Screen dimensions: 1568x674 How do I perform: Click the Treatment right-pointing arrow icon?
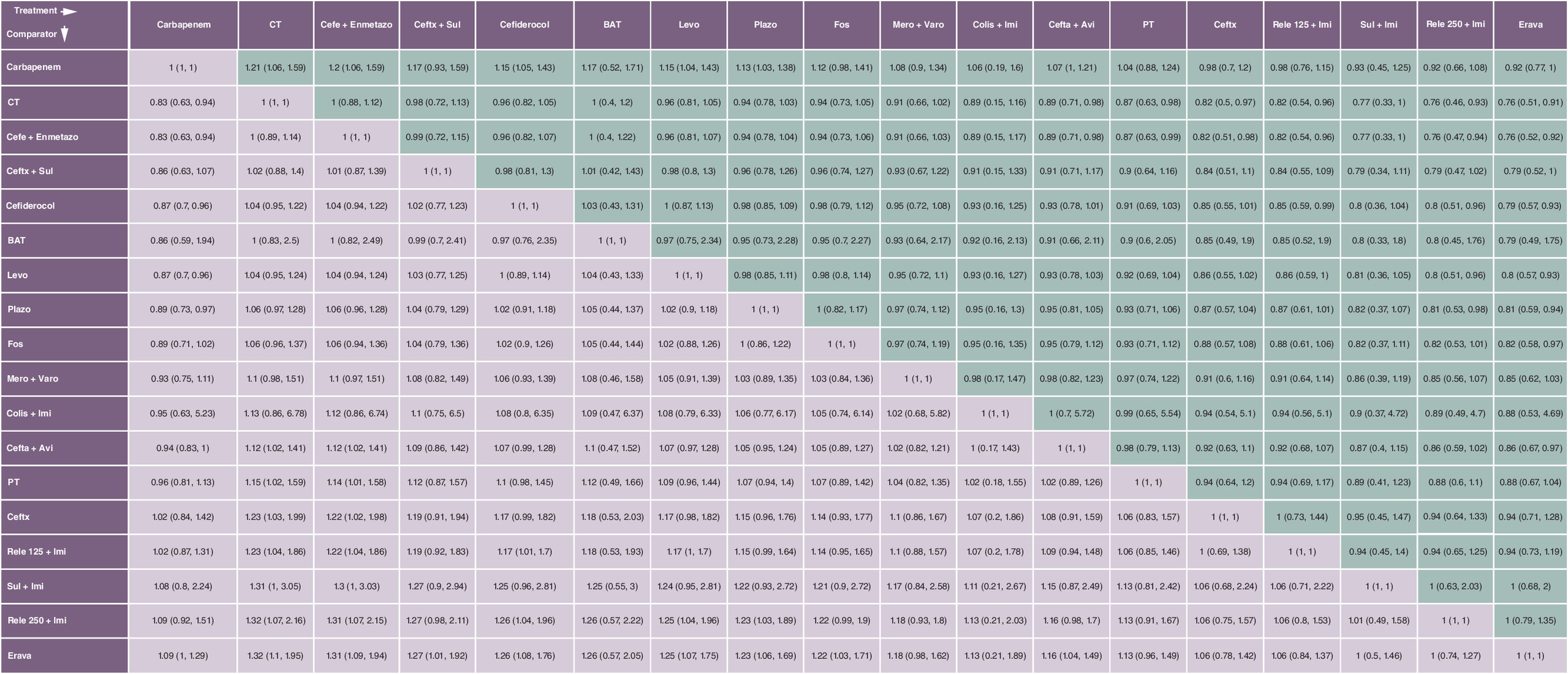pyautogui.click(x=69, y=11)
